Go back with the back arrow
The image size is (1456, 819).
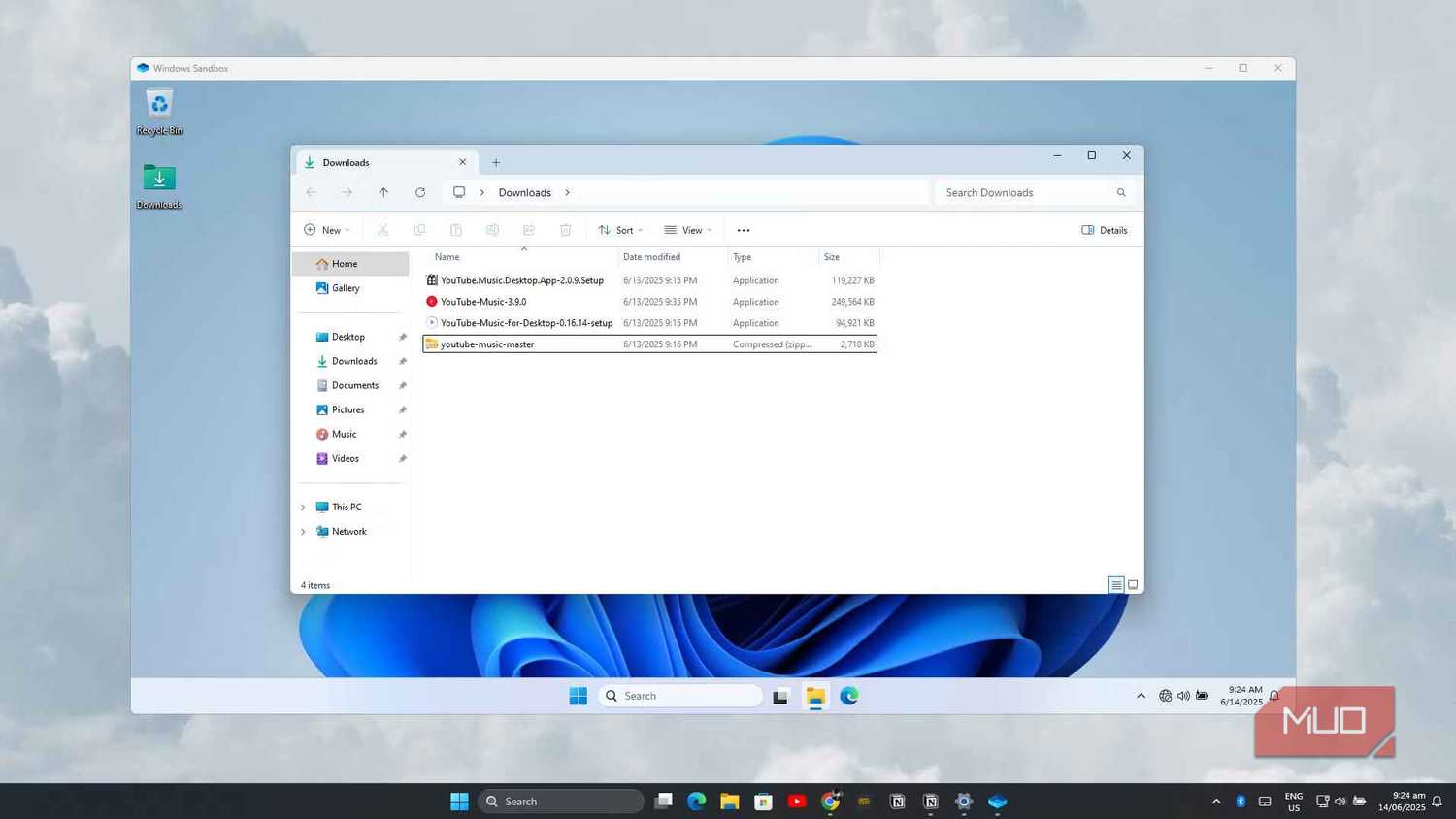pos(311,192)
